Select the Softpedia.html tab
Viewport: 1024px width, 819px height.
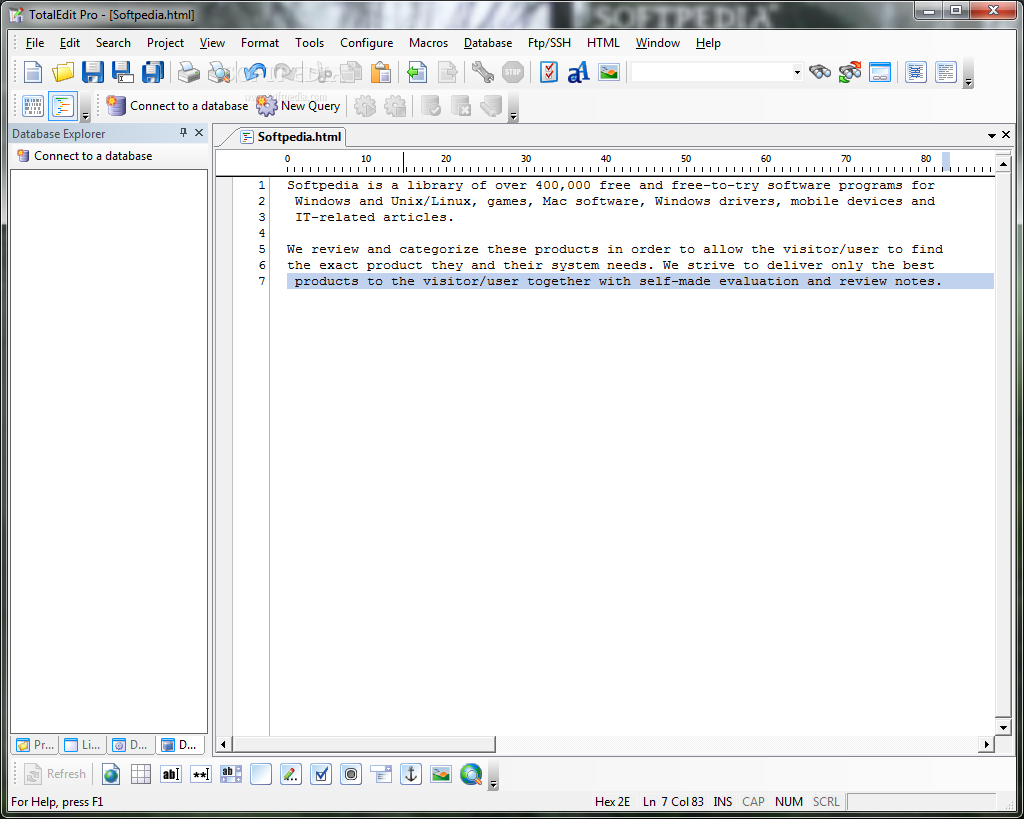(x=291, y=136)
